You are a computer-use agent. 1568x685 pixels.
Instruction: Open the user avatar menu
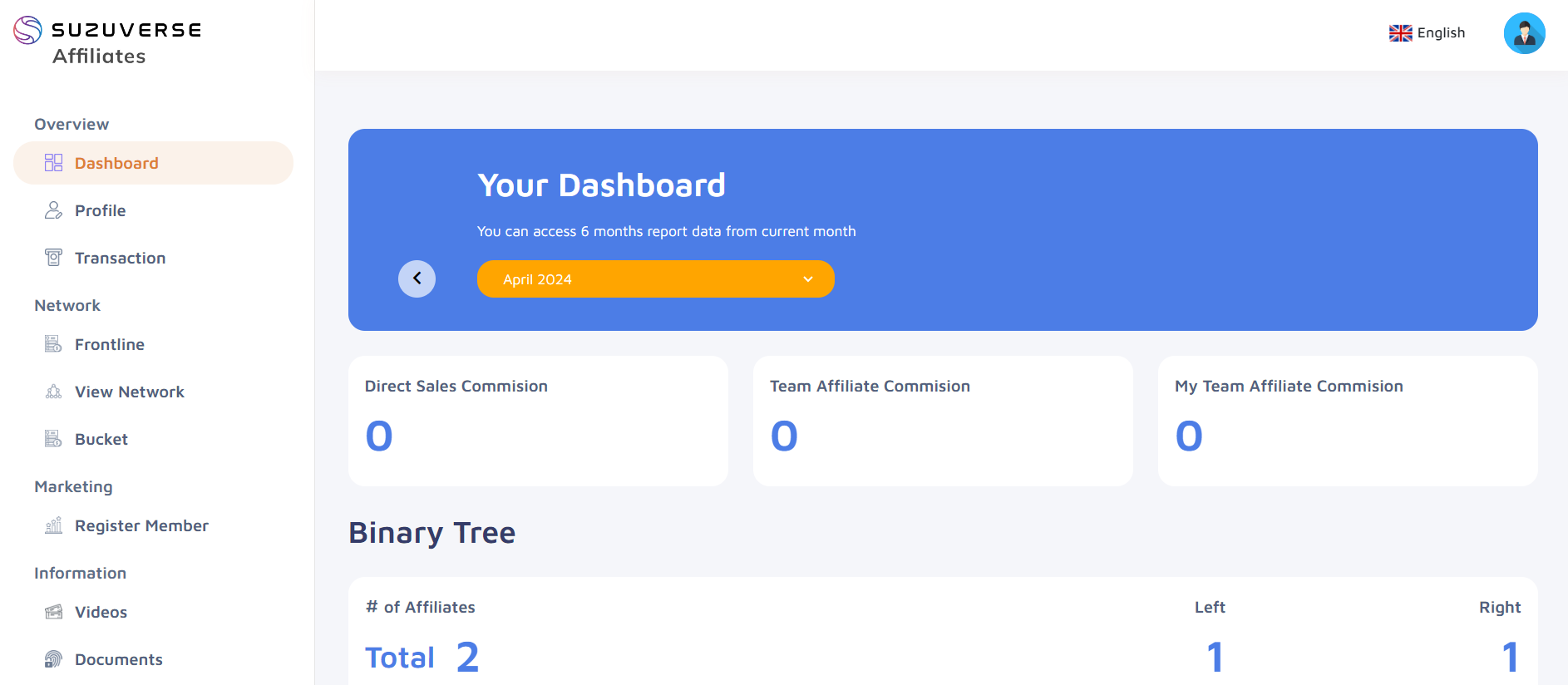click(x=1524, y=33)
